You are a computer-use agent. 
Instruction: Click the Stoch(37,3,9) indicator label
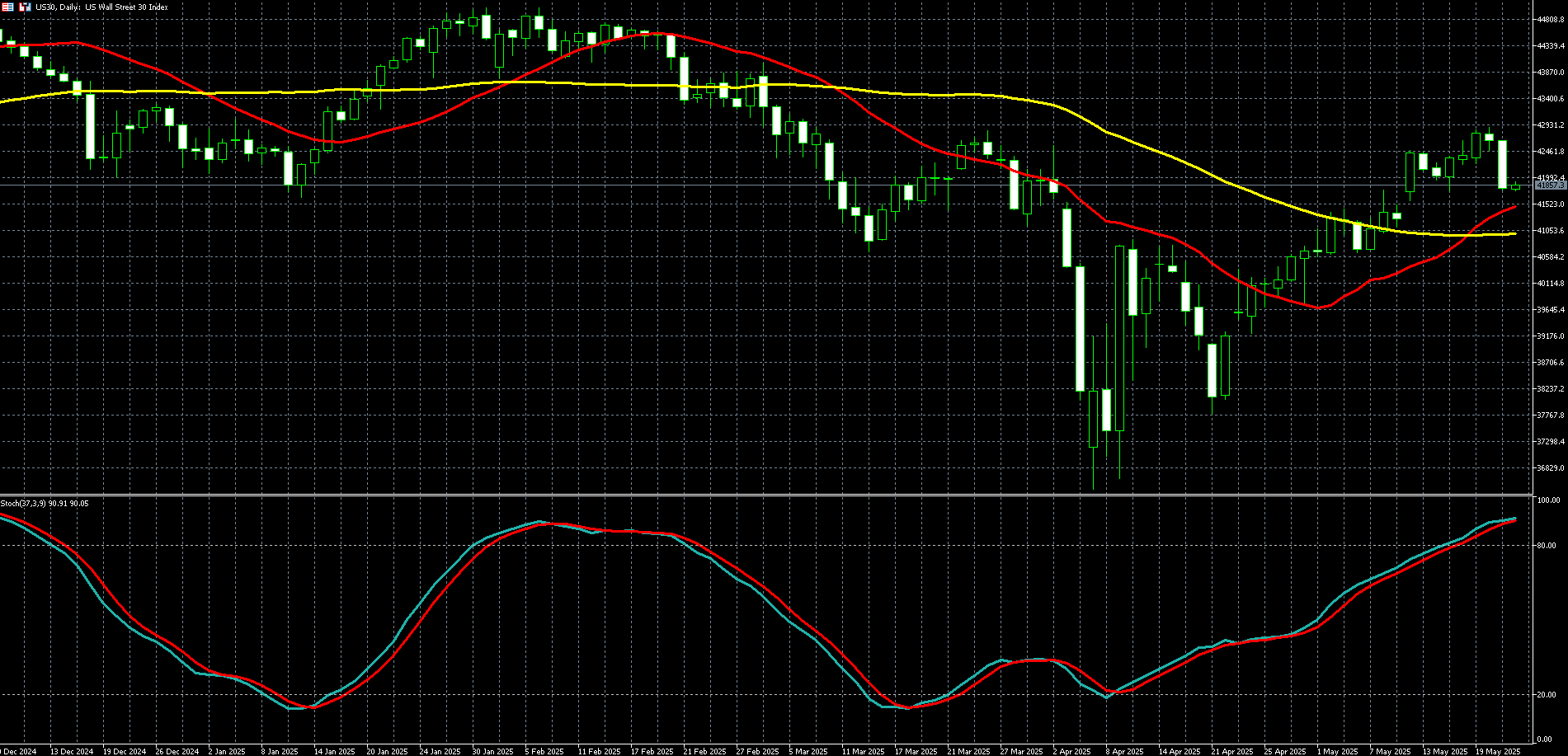click(x=45, y=503)
